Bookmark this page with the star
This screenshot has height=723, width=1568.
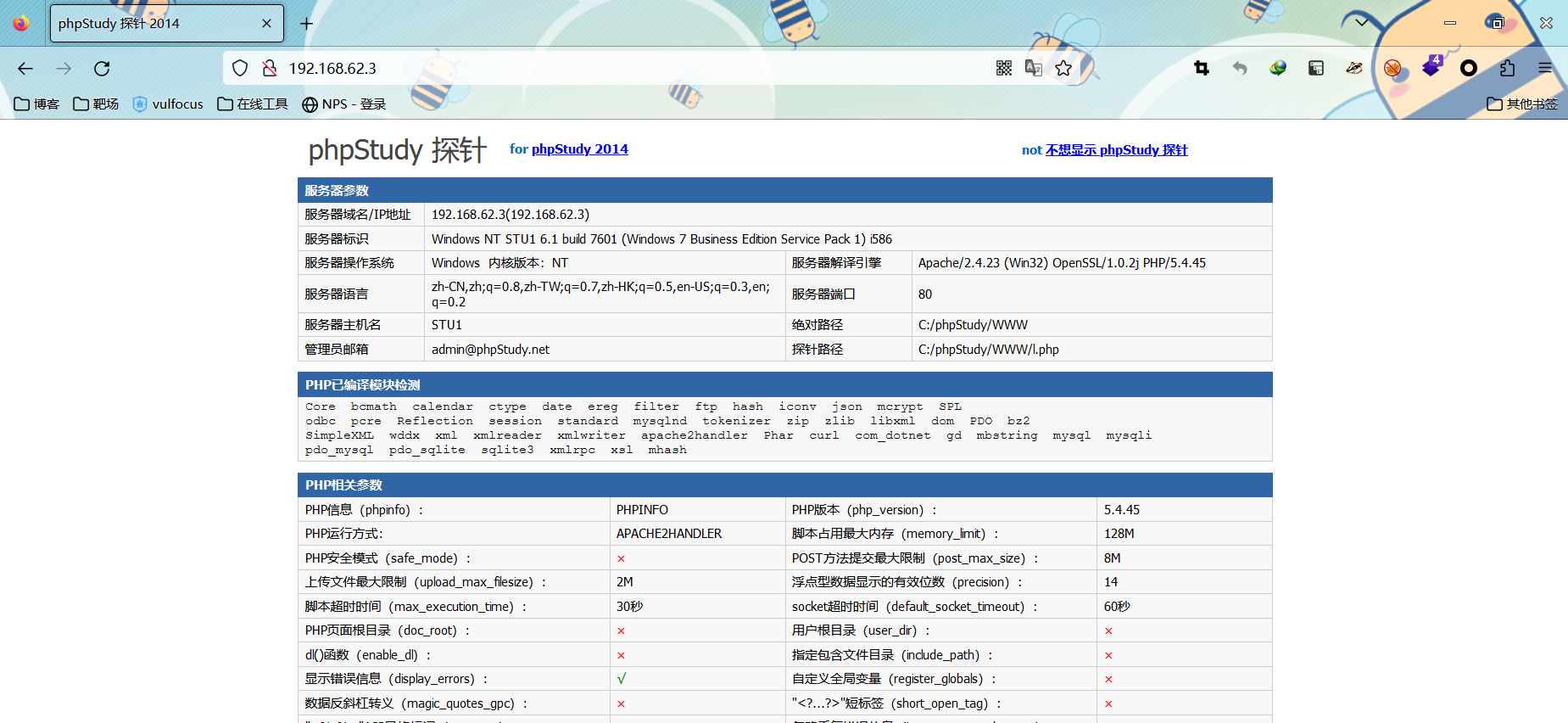[x=1063, y=68]
